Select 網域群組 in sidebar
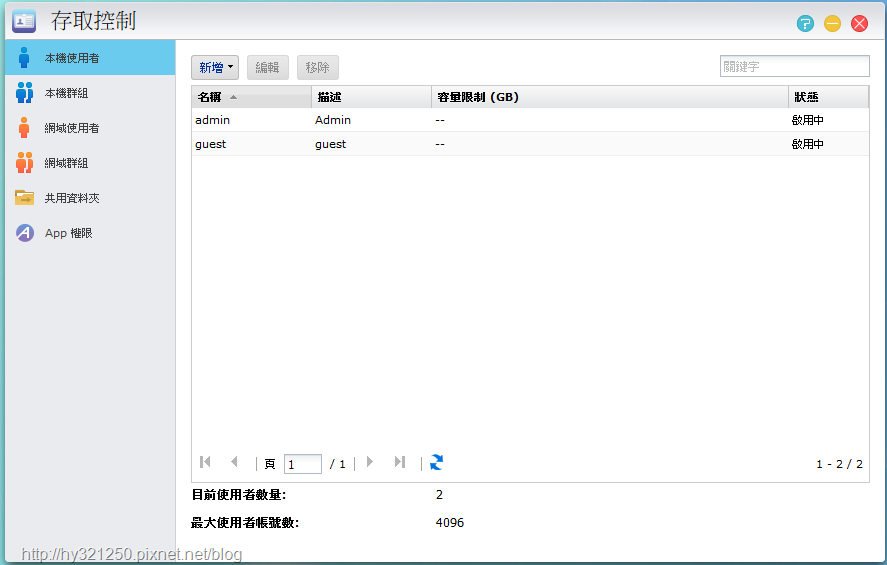Screen dimensions: 887x565 click(x=91, y=163)
